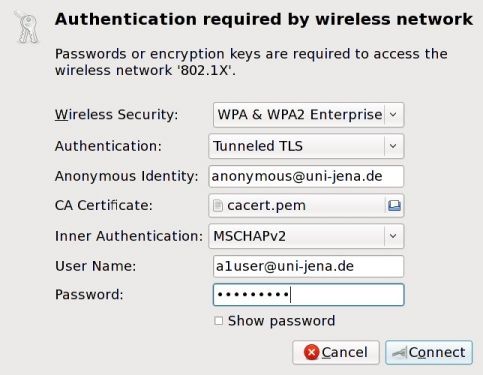
Task: Open the WPA & WPA2 Enterprise combo box
Action: [x=308, y=115]
